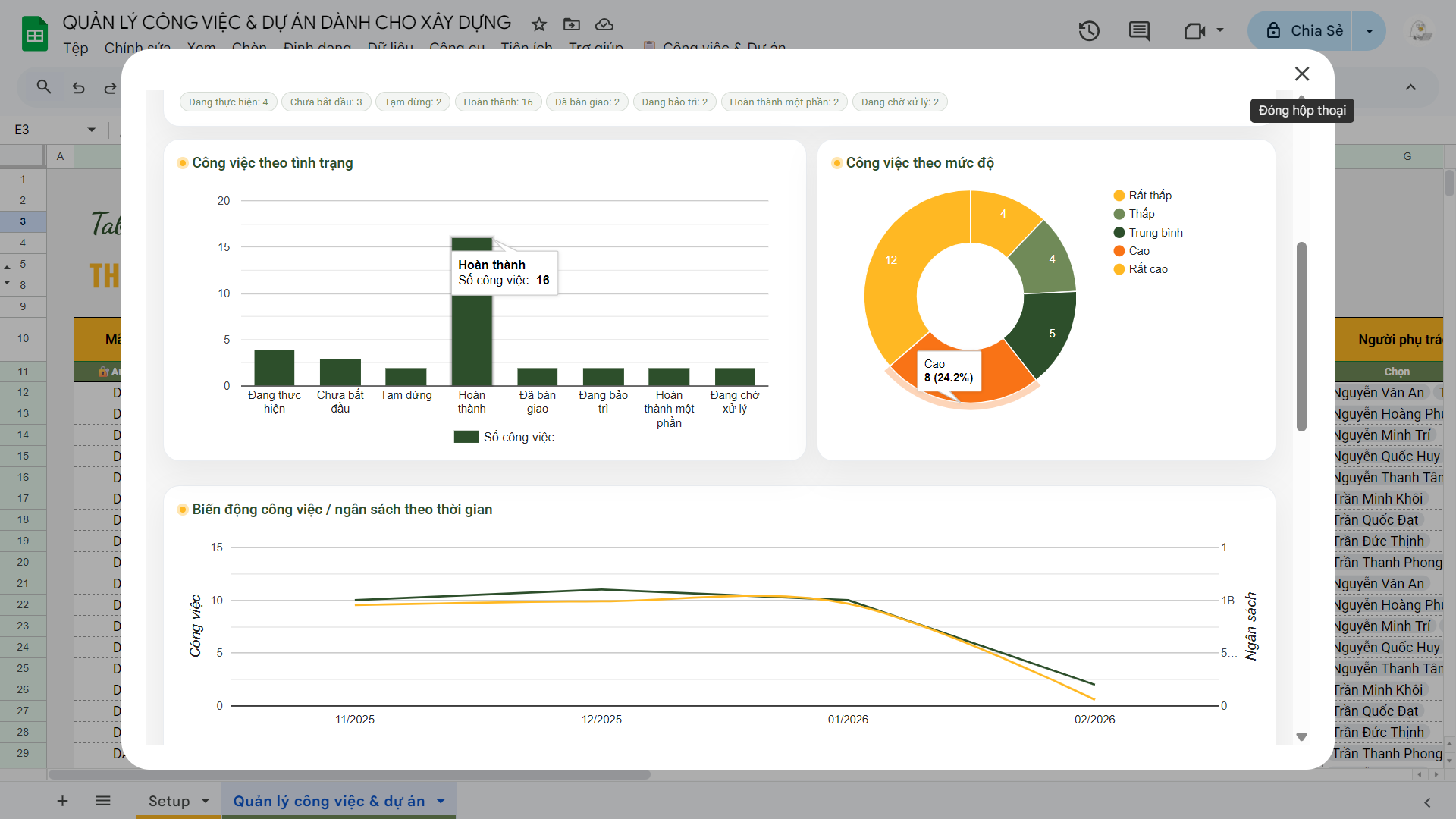Click the undo arrow icon
This screenshot has height=819, width=1456.
[x=78, y=88]
